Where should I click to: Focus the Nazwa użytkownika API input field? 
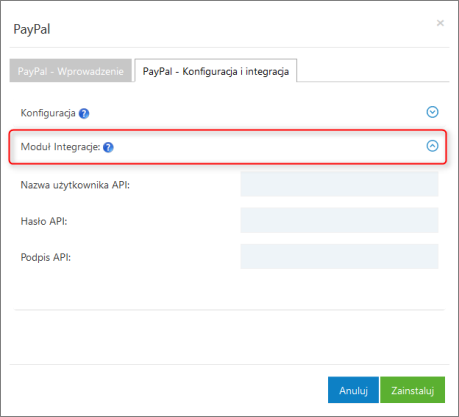[x=339, y=184]
